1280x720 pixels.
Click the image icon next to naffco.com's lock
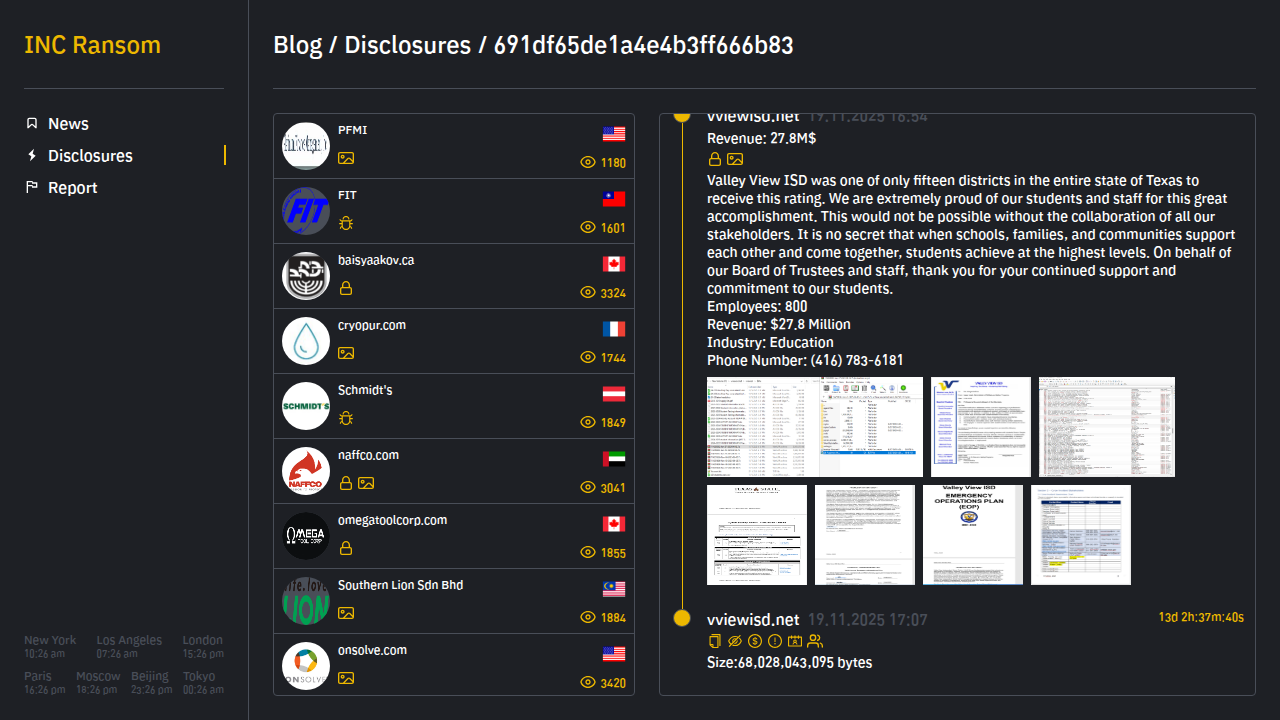366,483
